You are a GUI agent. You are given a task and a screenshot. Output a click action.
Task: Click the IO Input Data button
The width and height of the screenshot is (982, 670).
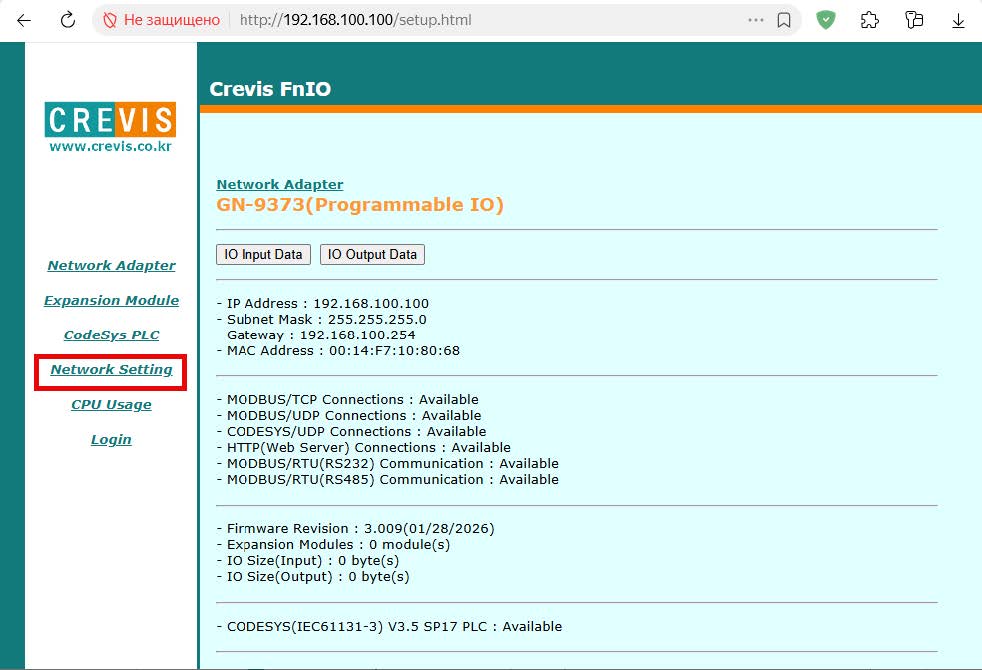pos(263,254)
